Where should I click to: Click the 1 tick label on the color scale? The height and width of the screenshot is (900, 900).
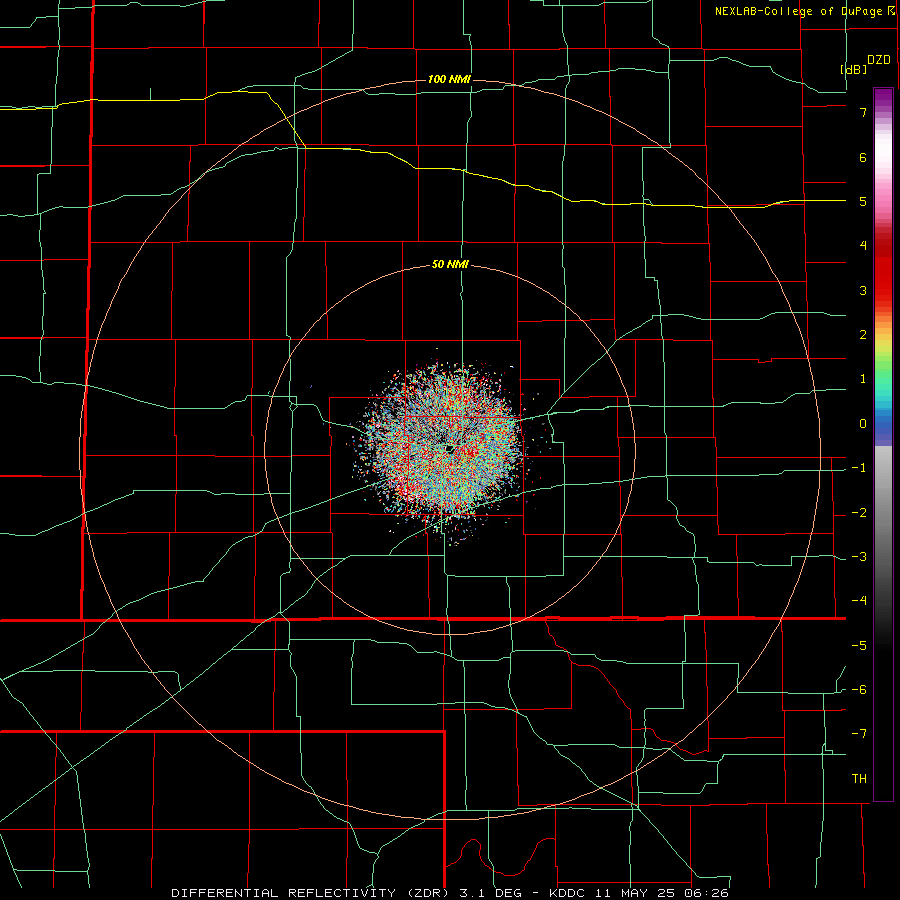point(863,379)
